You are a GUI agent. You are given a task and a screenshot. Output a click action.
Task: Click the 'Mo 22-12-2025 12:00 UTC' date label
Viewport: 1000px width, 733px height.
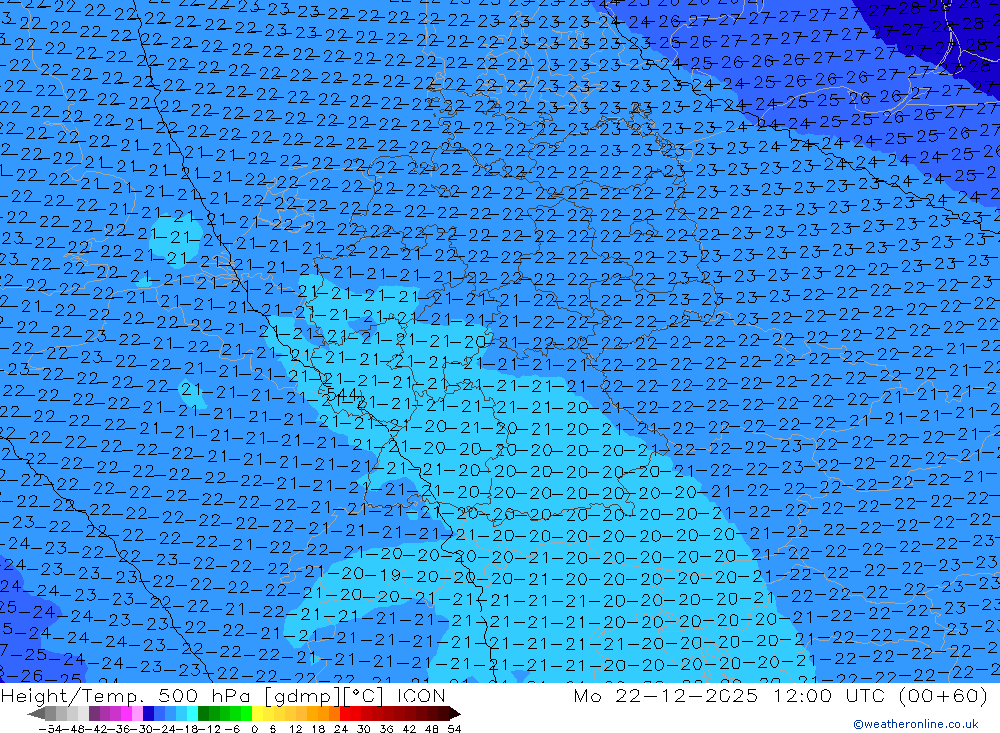[x=732, y=695]
